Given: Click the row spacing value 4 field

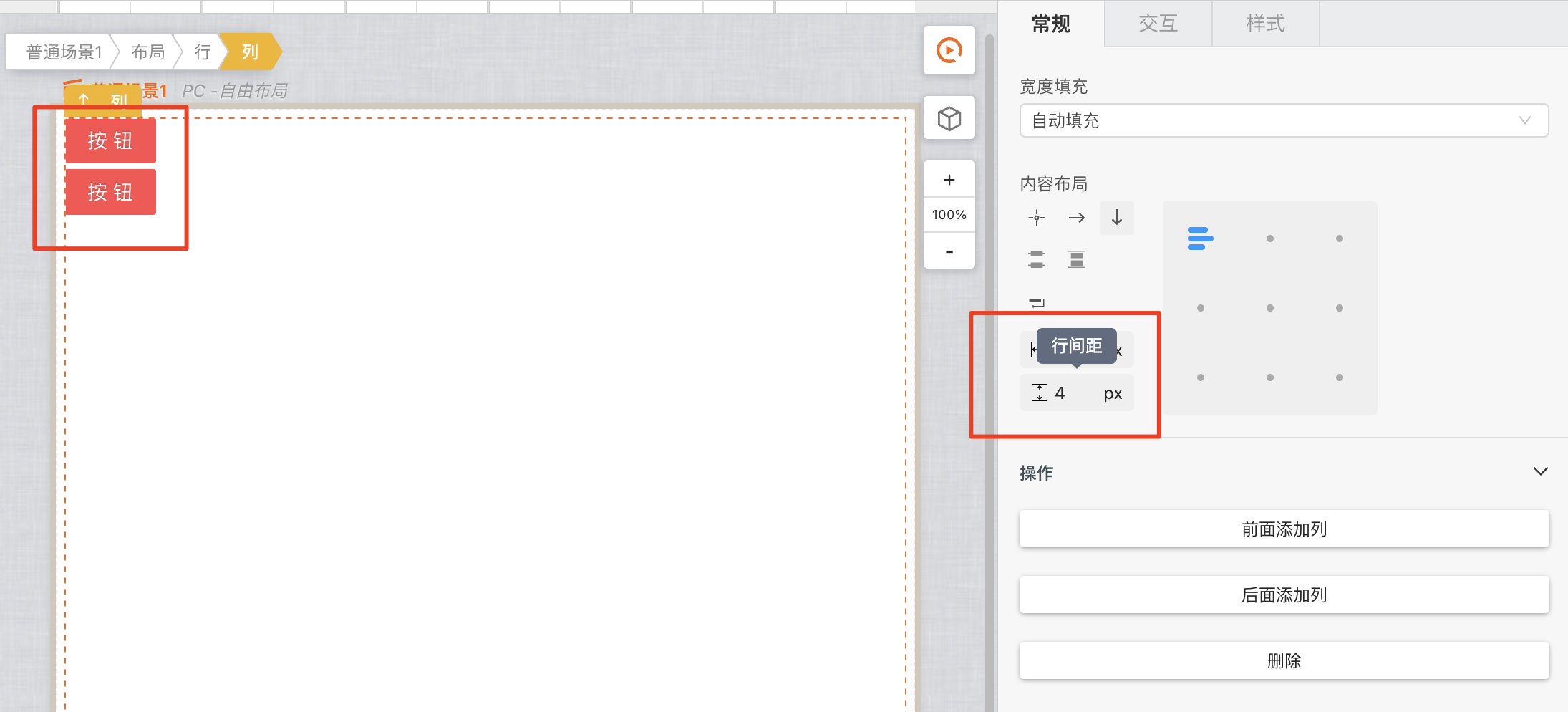Looking at the screenshot, I should pyautogui.click(x=1077, y=393).
